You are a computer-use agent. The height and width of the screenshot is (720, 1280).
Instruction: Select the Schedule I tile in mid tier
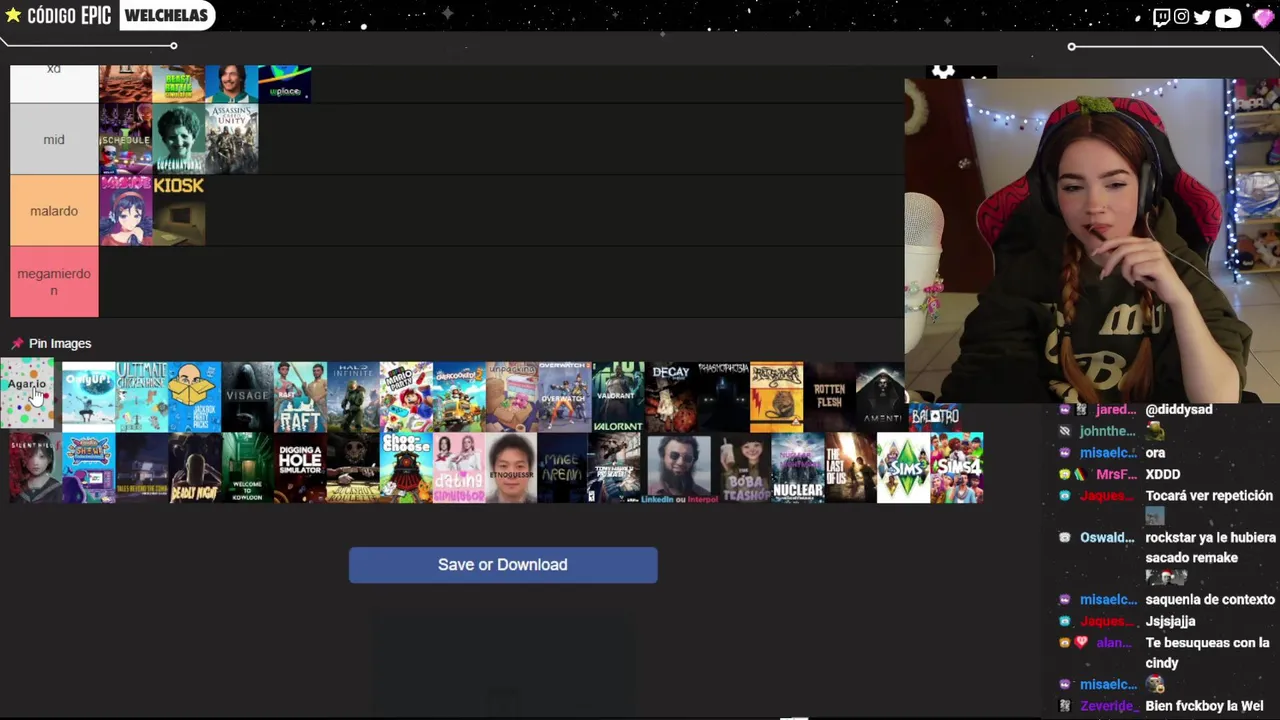pyautogui.click(x=125, y=139)
